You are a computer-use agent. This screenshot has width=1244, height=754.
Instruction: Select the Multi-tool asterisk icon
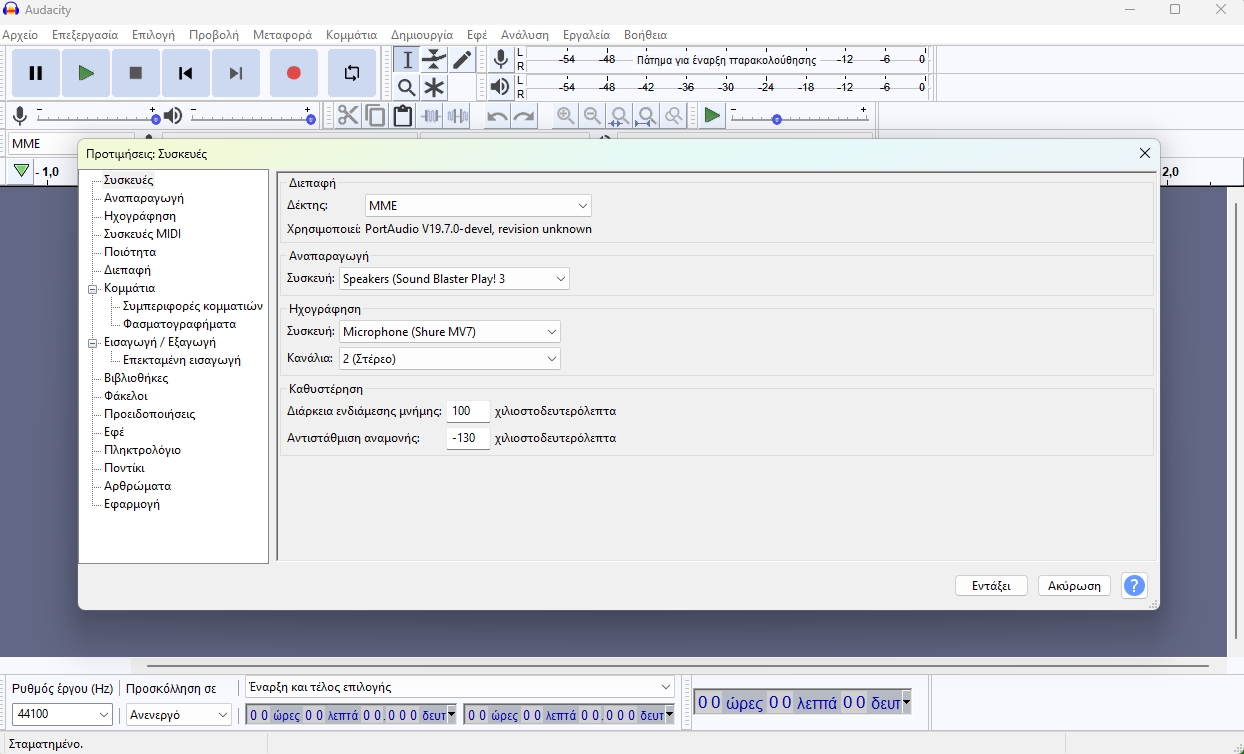click(x=434, y=88)
